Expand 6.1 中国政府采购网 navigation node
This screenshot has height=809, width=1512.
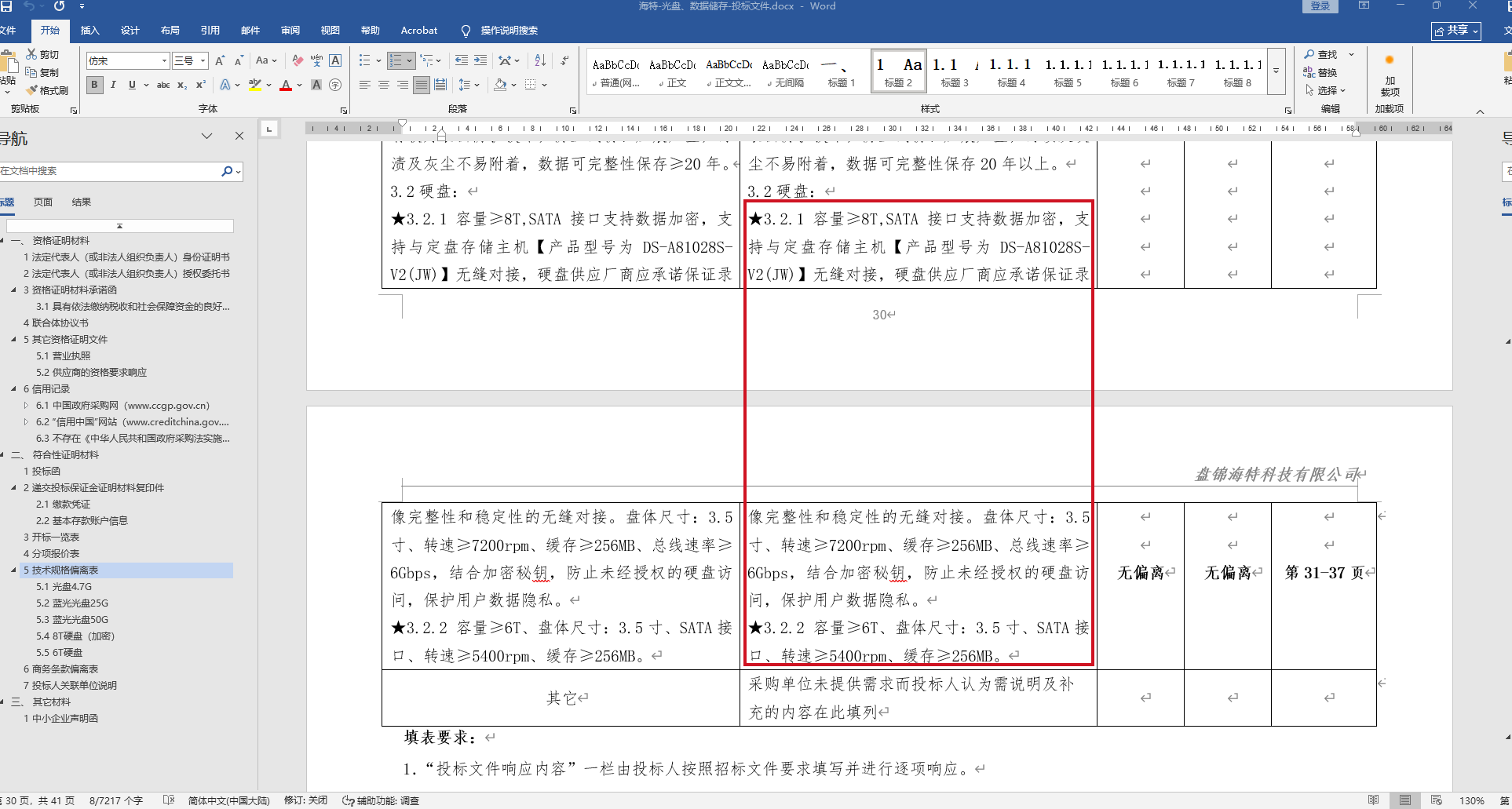[26, 406]
